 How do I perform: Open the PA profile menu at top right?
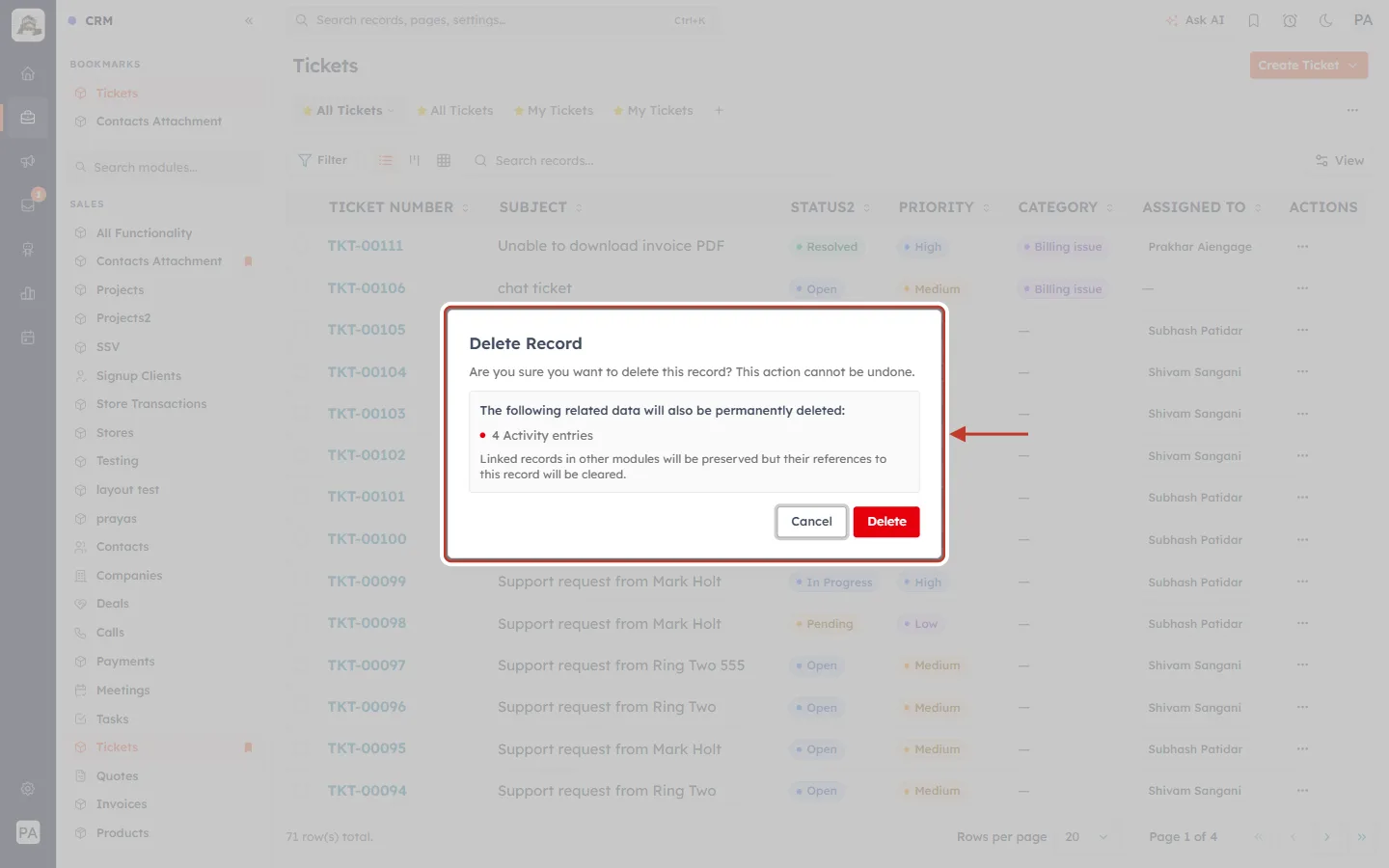click(x=1363, y=20)
